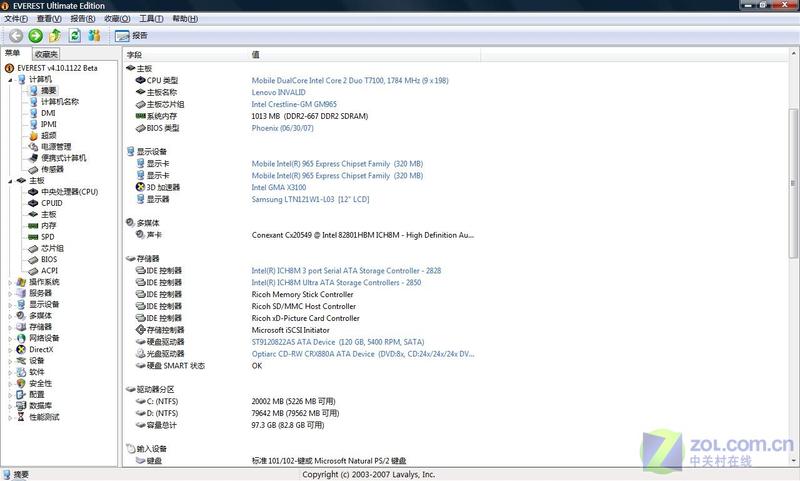The width and height of the screenshot is (800, 481).
Task: Click the green Forward arrow in toolbar
Action: pos(35,35)
